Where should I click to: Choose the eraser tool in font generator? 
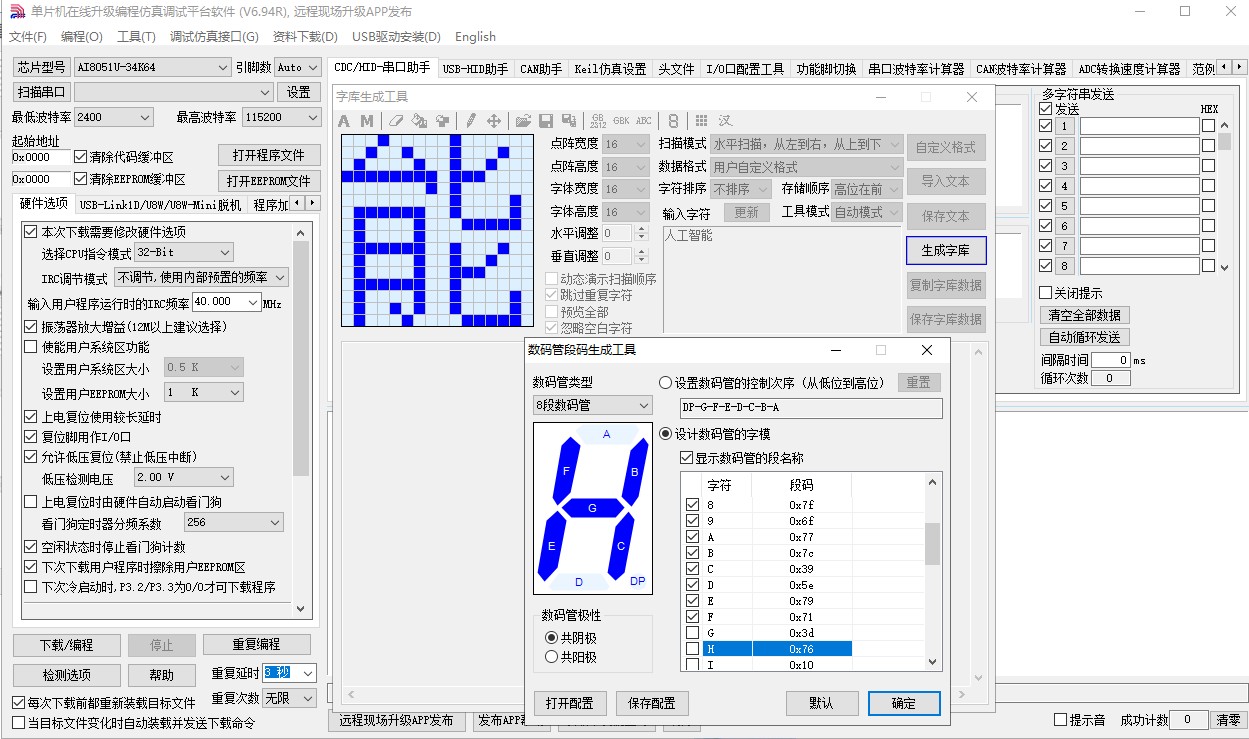click(x=396, y=121)
